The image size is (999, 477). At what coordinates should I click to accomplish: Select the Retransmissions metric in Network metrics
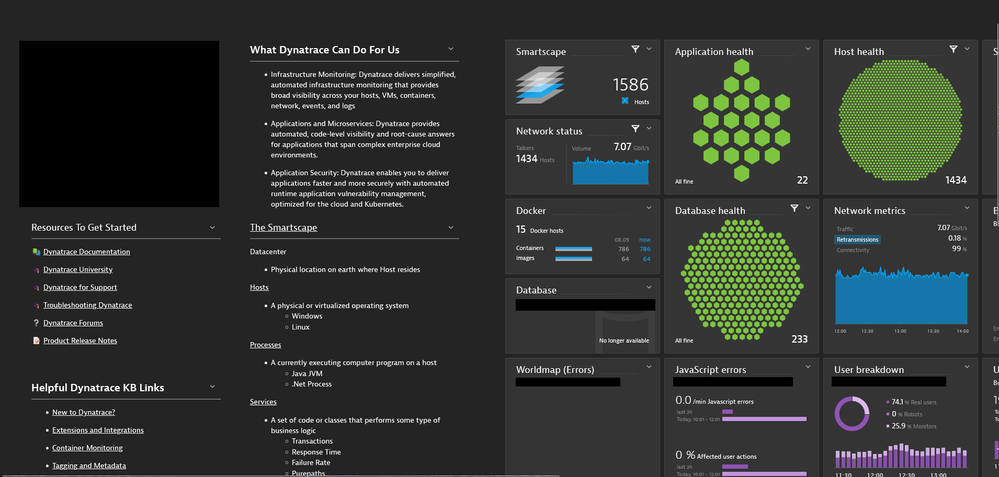[x=857, y=240]
